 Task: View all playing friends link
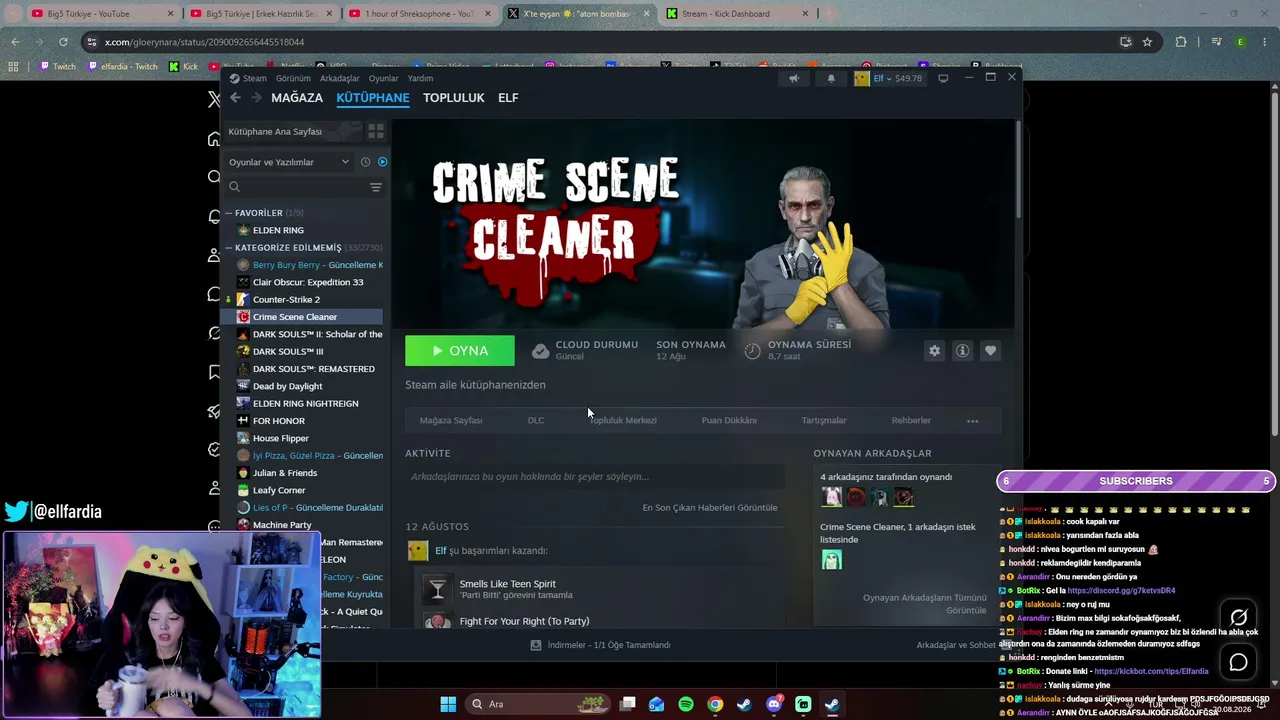point(924,604)
